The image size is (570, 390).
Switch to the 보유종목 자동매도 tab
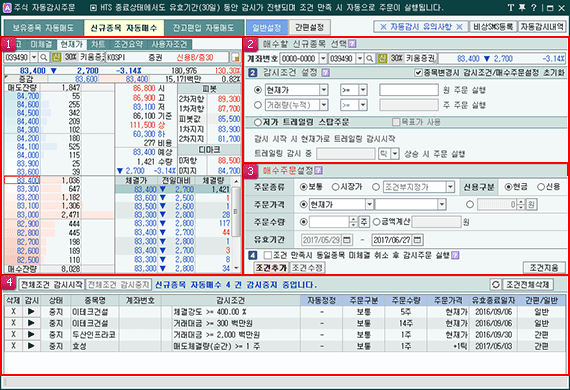coord(44,28)
